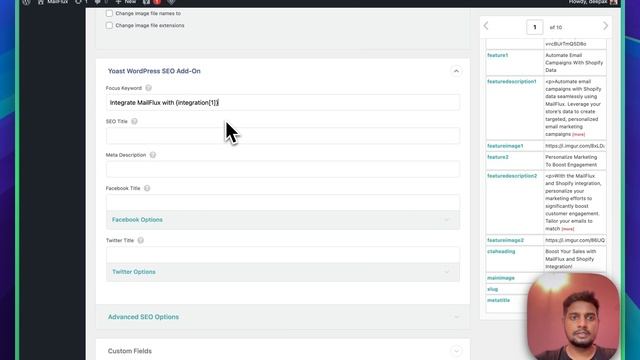
Task: Expand Facebook Options
Action: (283, 220)
